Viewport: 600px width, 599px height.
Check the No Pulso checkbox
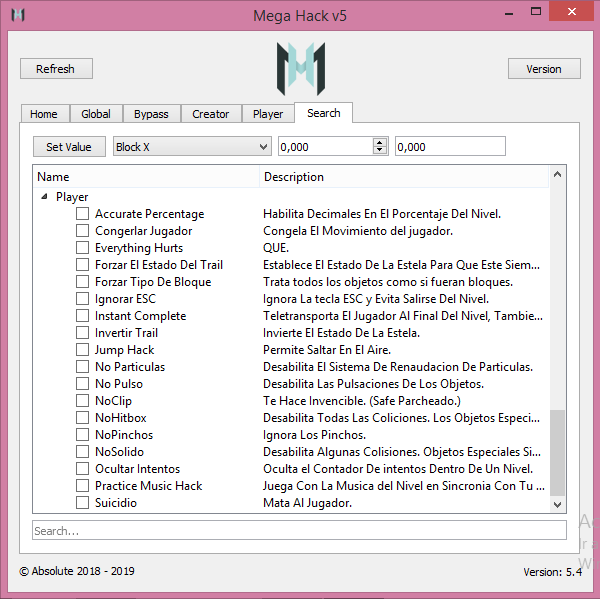(x=82, y=384)
